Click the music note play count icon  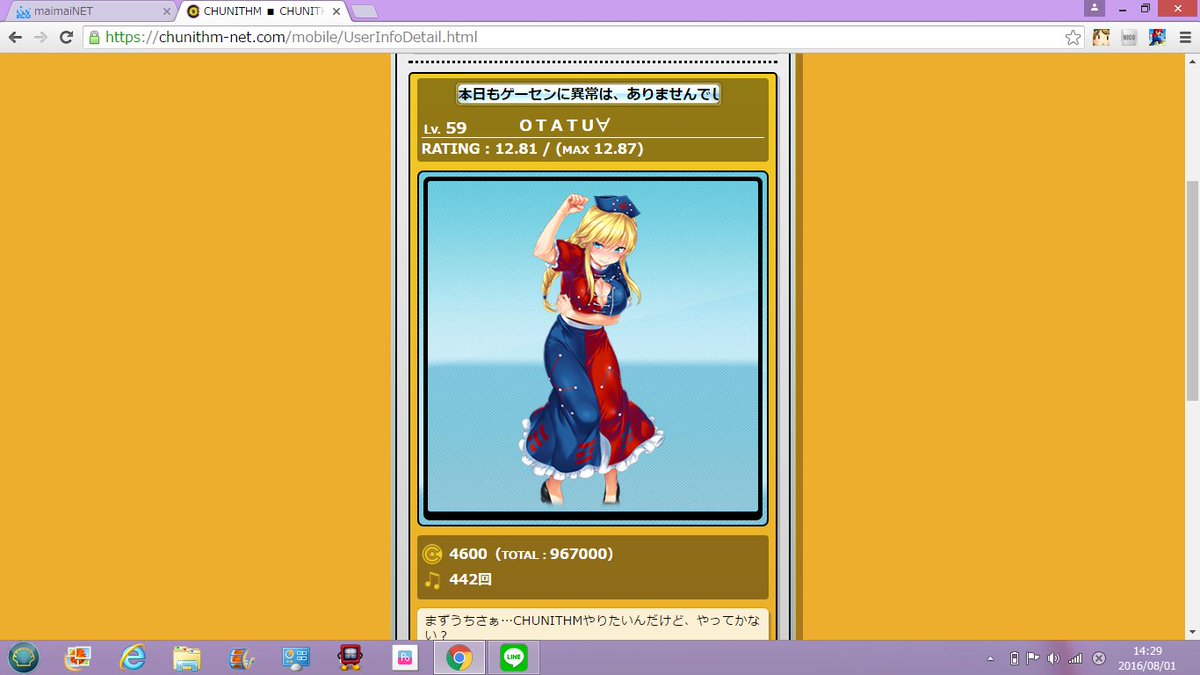(x=432, y=579)
